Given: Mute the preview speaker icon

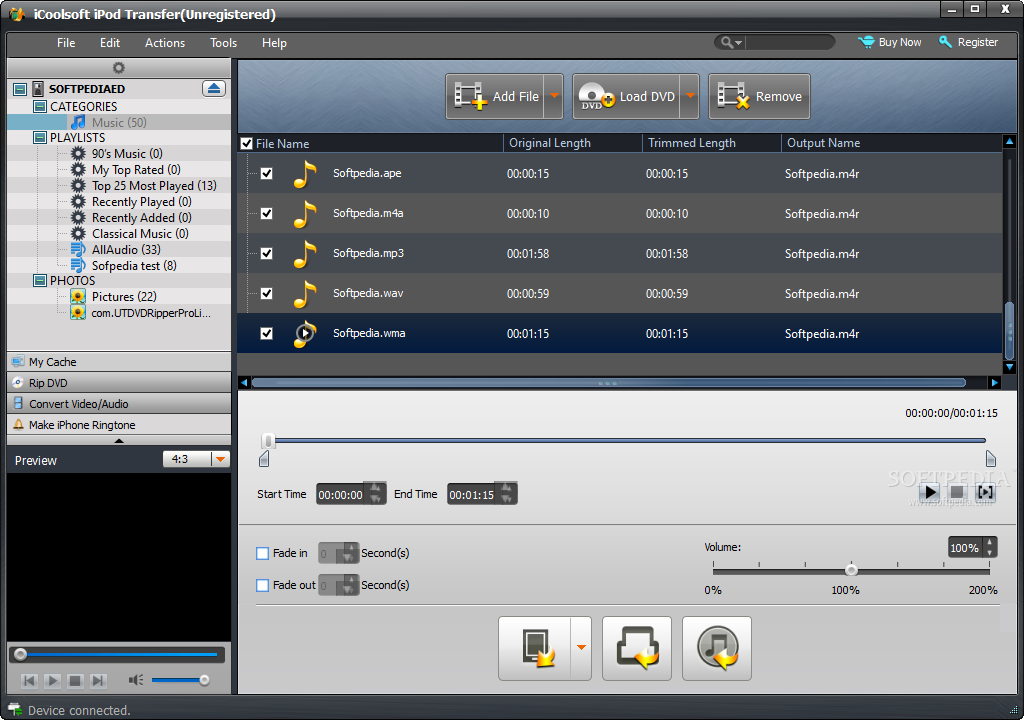Looking at the screenshot, I should point(136,680).
